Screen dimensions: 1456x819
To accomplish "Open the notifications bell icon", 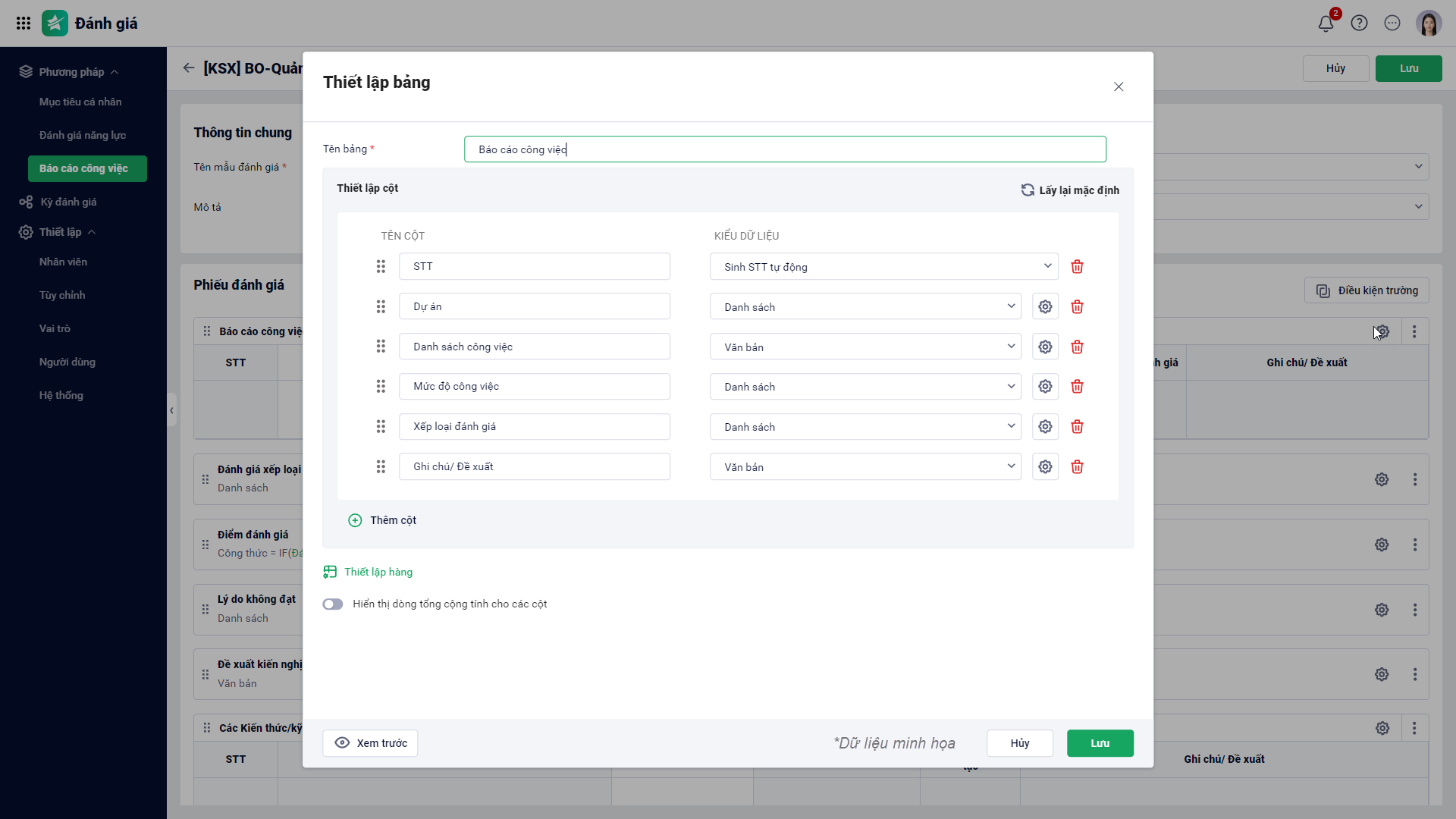I will click(1326, 24).
